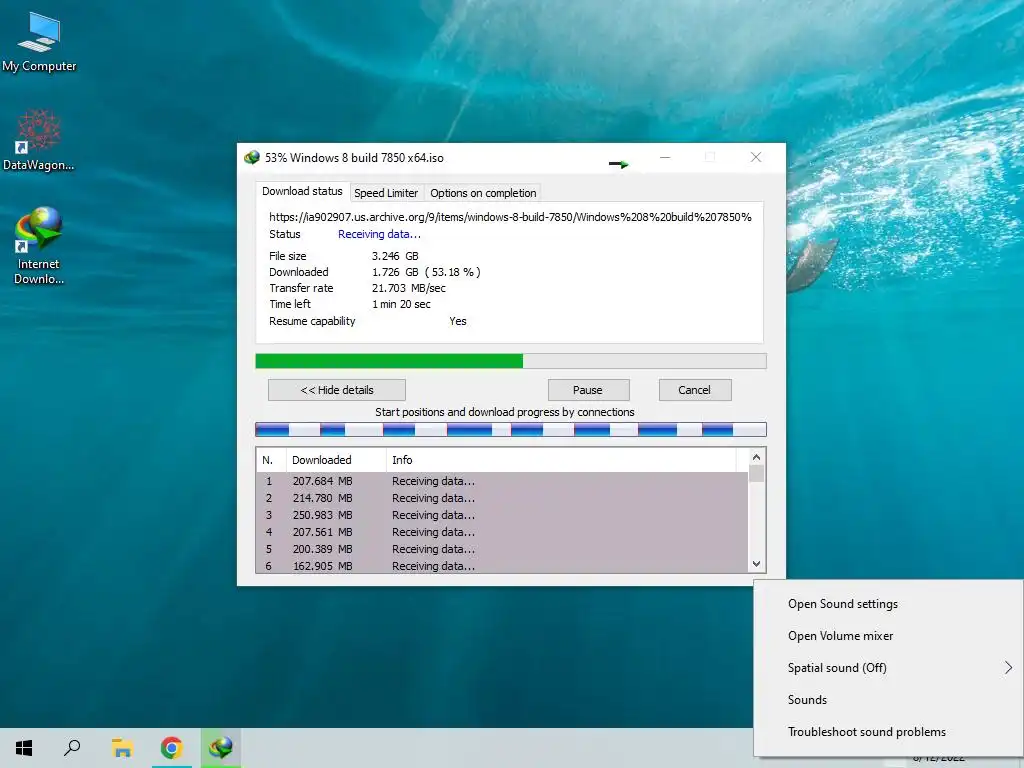The image size is (1024, 768).
Task: Click connections list scroll up arrow
Action: pyautogui.click(x=756, y=457)
